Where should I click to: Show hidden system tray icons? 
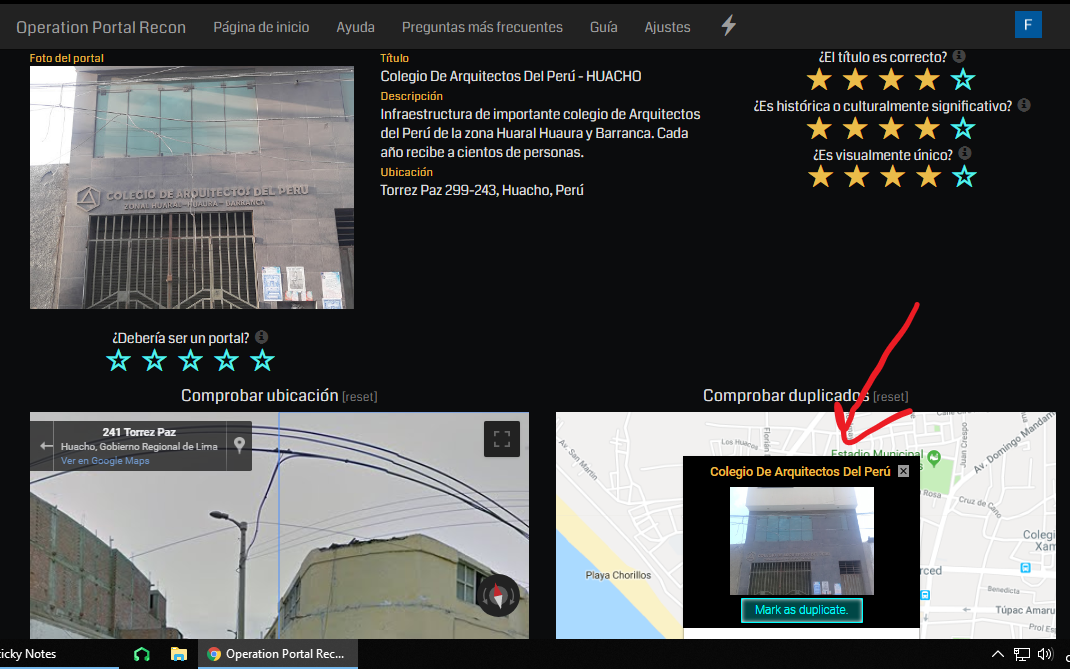997,654
